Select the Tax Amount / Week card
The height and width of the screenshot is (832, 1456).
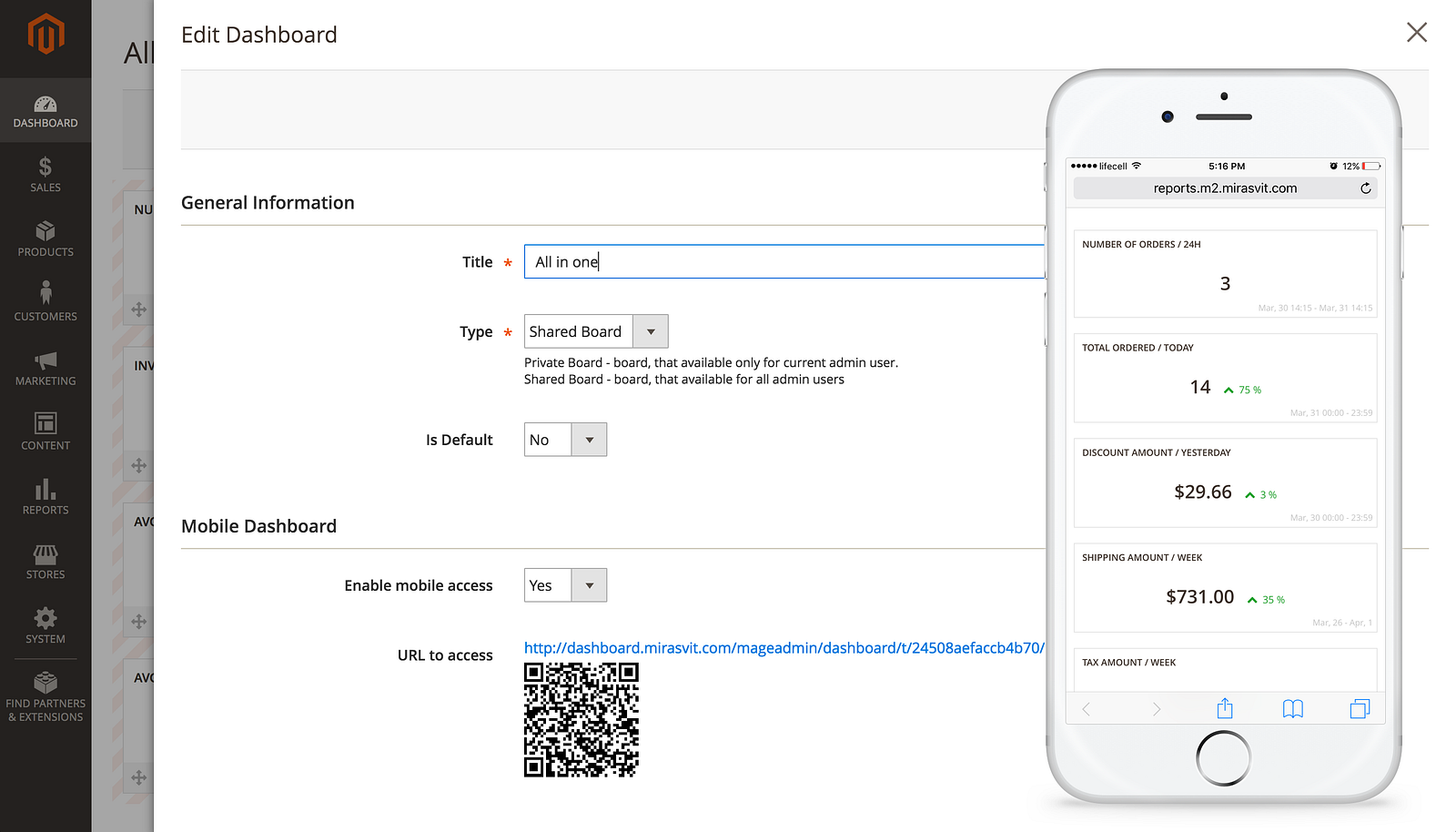click(1225, 670)
